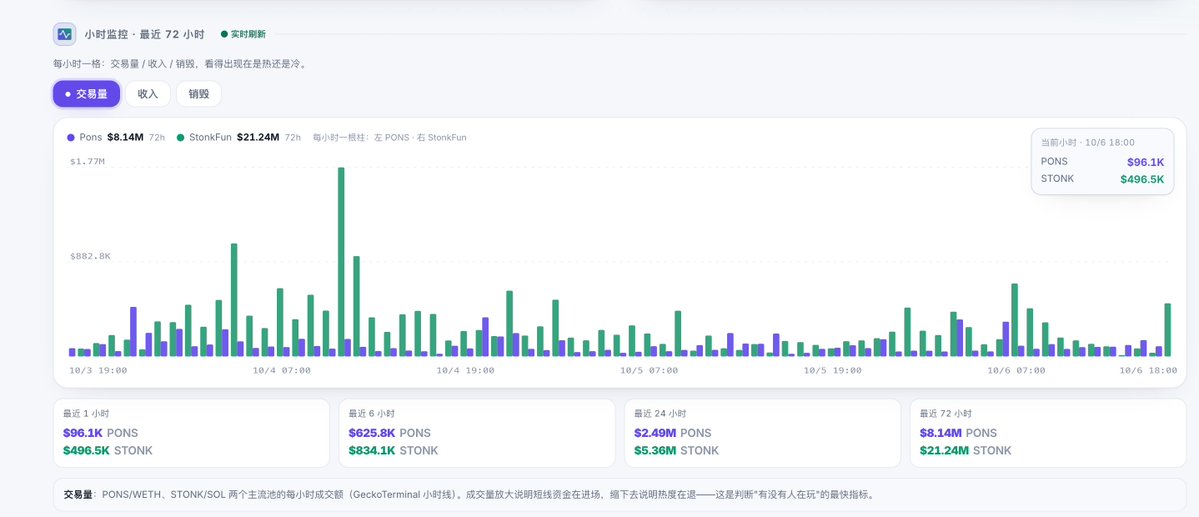Click $496.5K STONK in the 1-hour card

pos(108,450)
